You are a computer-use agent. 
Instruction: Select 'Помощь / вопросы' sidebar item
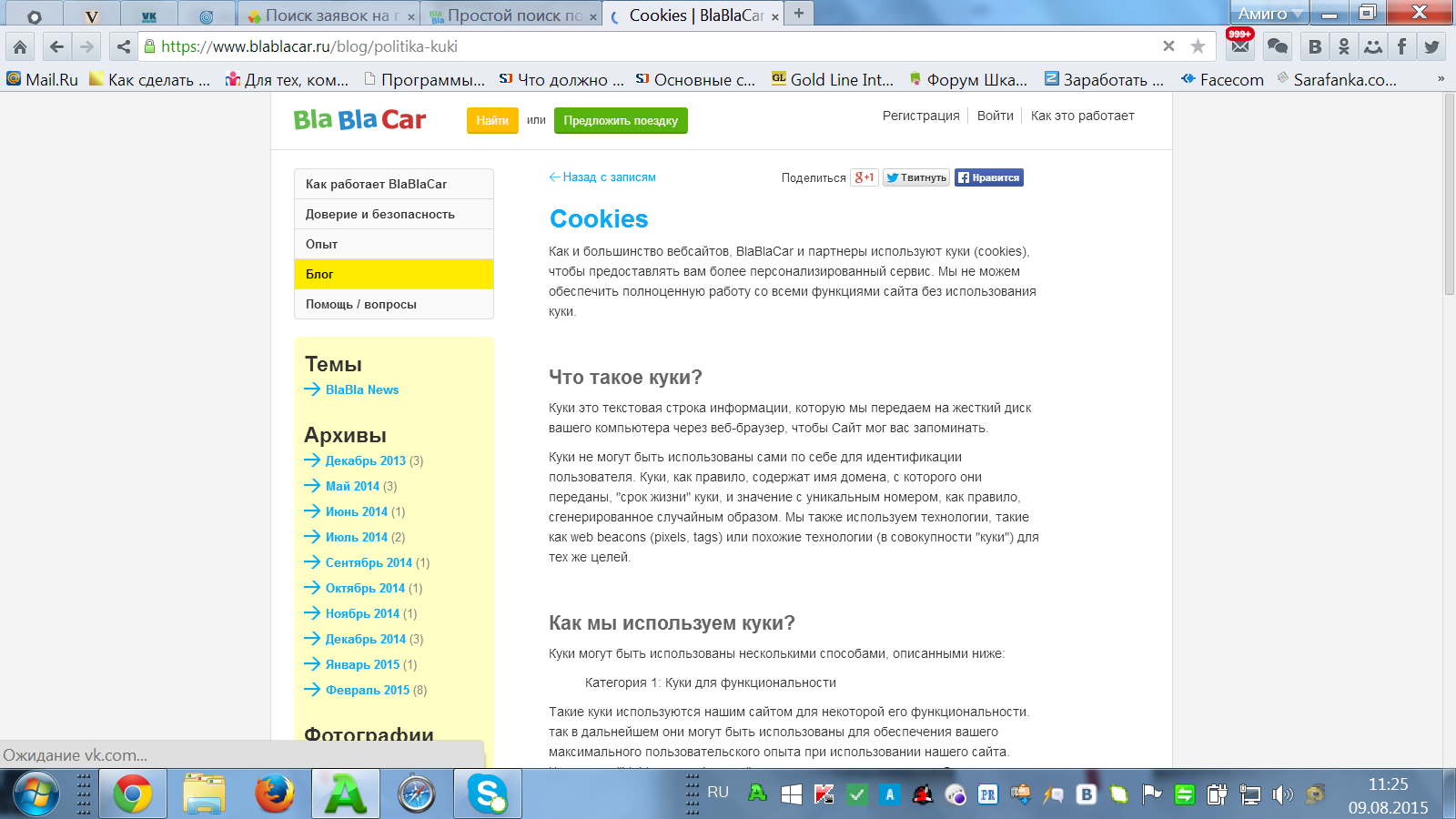[394, 304]
